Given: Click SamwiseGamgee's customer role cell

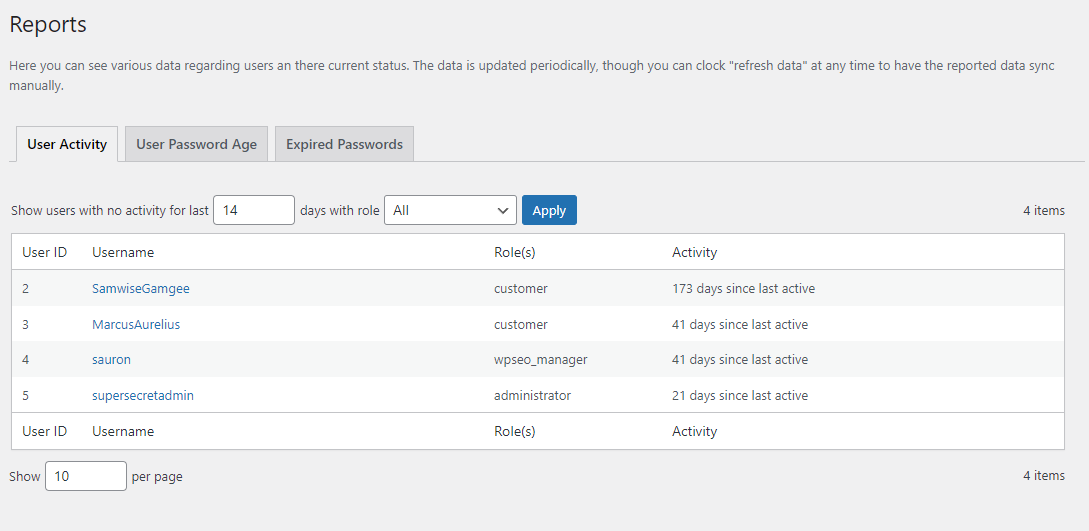Looking at the screenshot, I should click(x=521, y=289).
